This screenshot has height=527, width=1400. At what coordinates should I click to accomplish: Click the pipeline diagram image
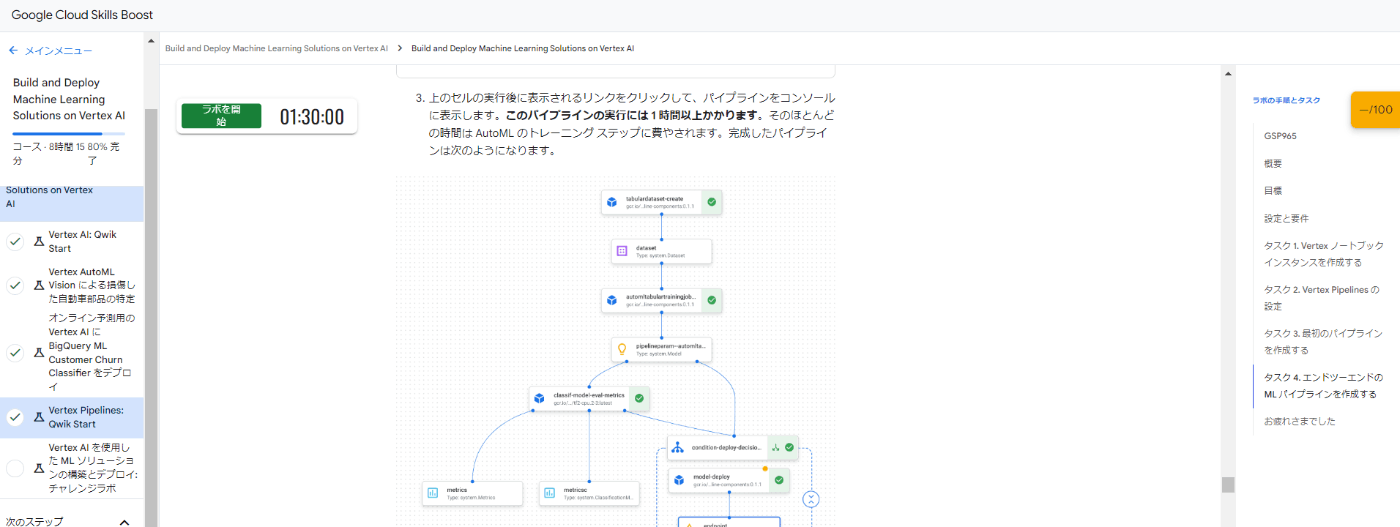(616, 352)
